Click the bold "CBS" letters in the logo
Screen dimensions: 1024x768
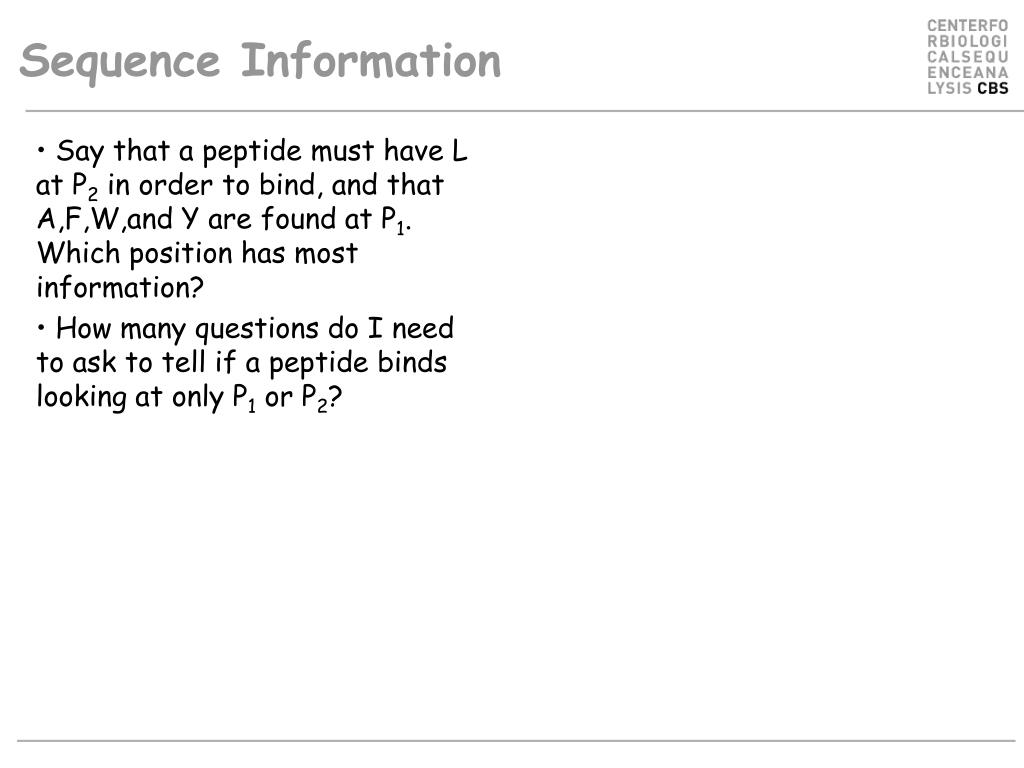click(993, 88)
